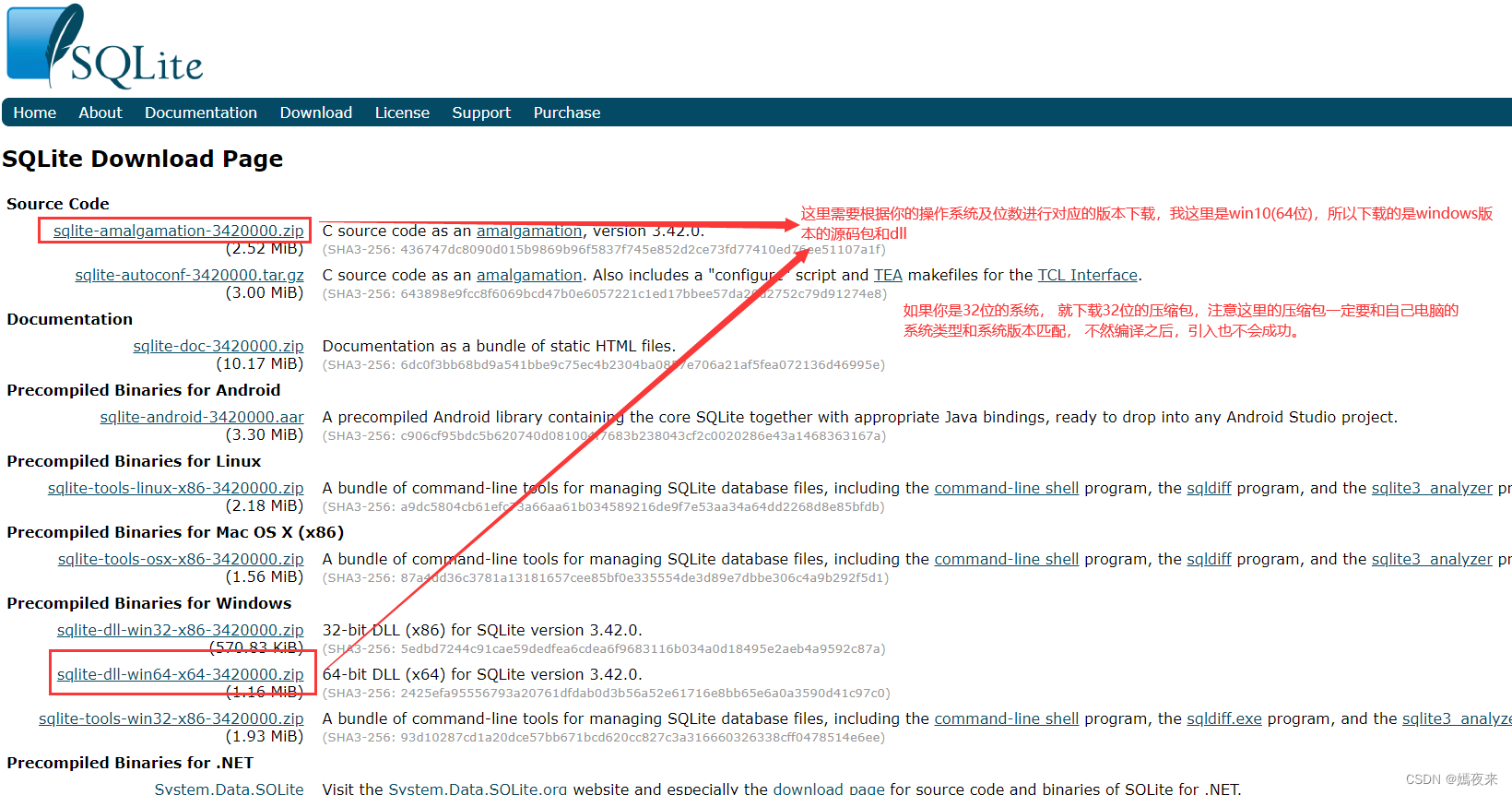This screenshot has width=1512, height=795.
Task: Click SHA3-256 hash of win64 DLL
Action: click(x=606, y=693)
